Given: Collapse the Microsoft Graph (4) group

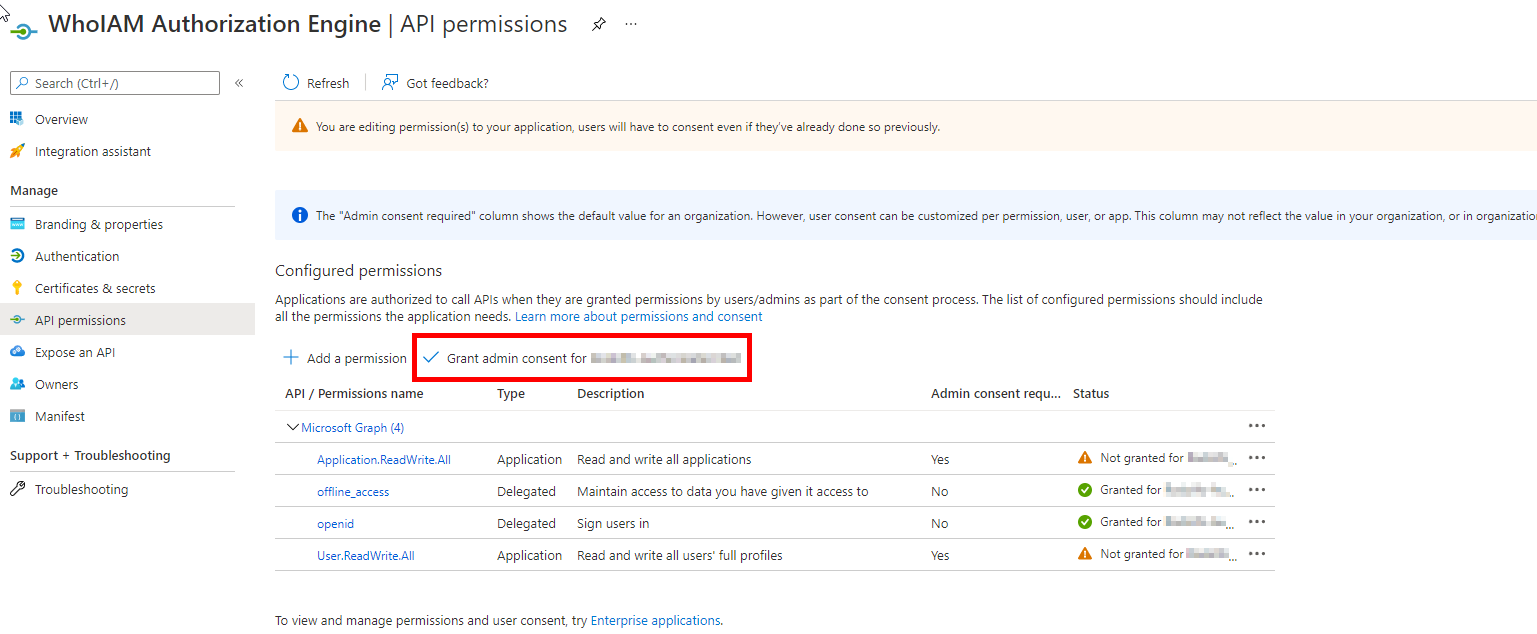Looking at the screenshot, I should tap(292, 427).
